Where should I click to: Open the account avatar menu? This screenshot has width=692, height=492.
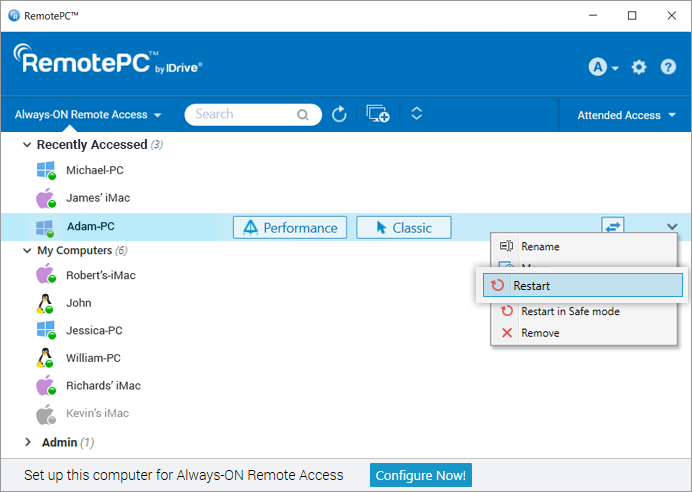click(x=603, y=67)
